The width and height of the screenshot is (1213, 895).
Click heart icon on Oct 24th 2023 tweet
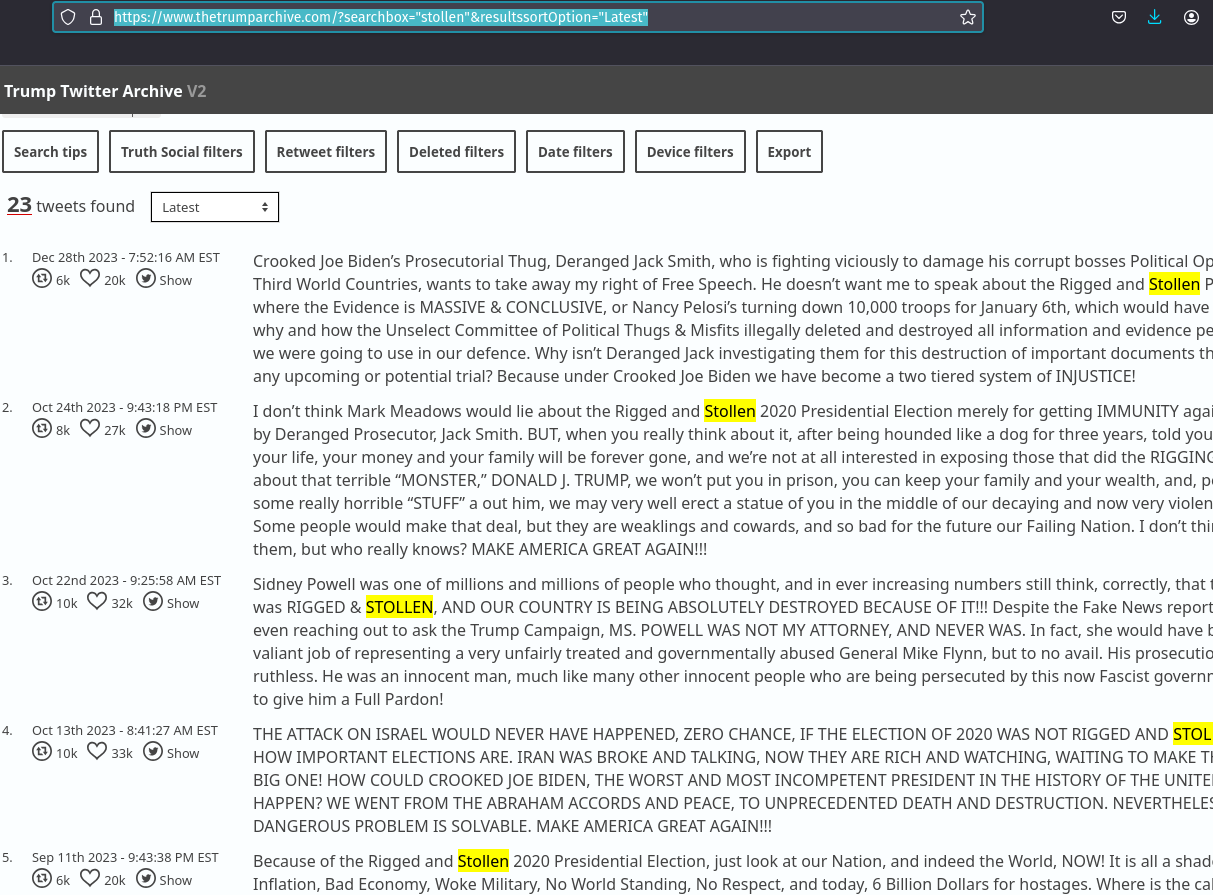pos(90,429)
